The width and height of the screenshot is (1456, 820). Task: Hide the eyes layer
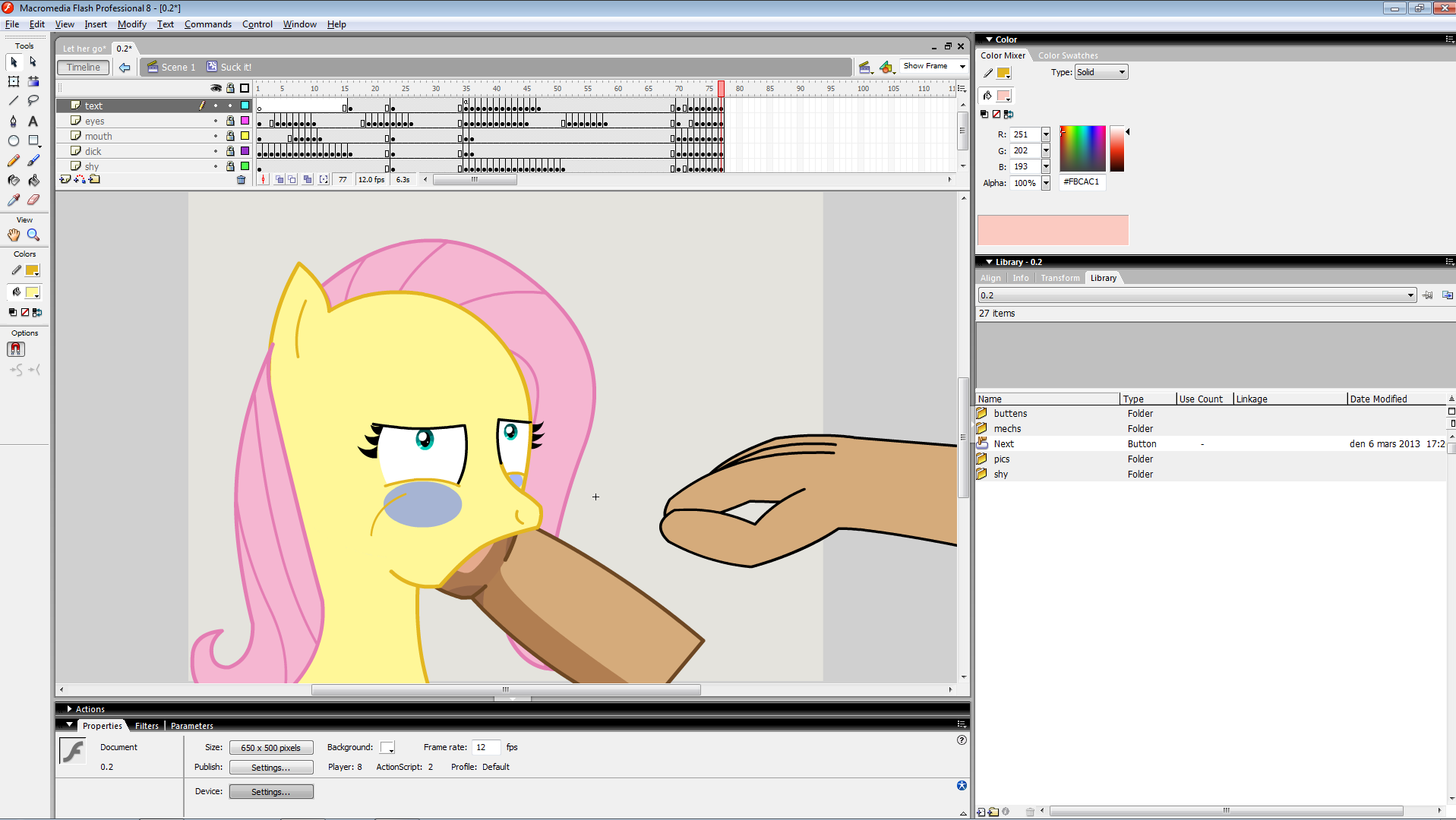coord(216,121)
